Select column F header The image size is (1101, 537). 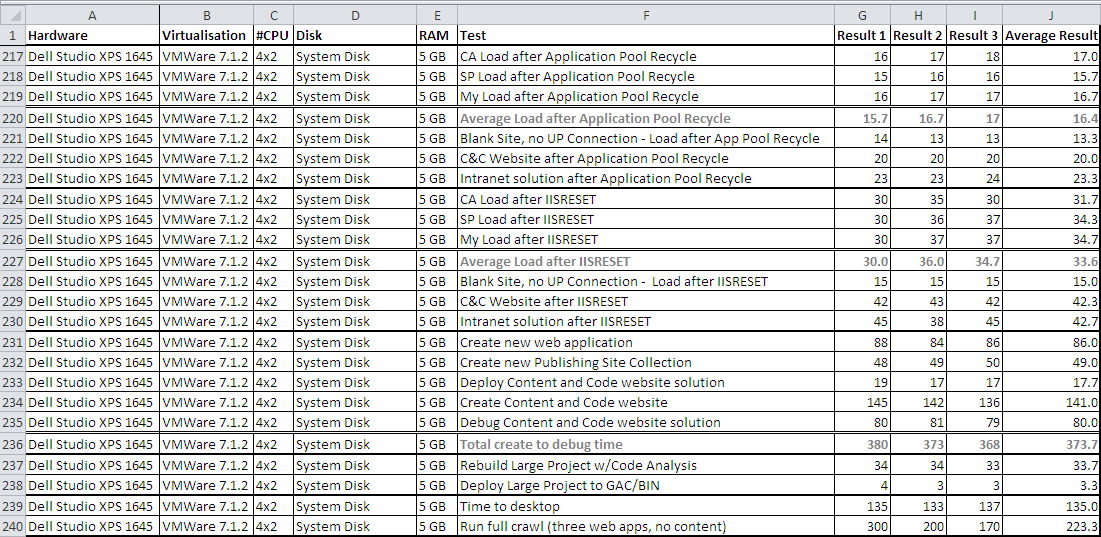pos(645,15)
